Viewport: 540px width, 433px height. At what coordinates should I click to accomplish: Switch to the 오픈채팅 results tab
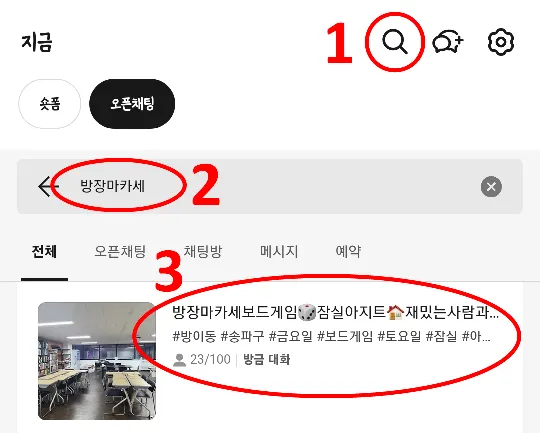(120, 251)
